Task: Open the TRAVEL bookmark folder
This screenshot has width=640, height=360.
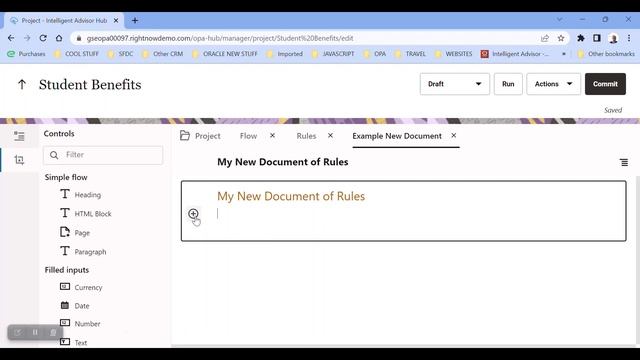Action: (x=410, y=54)
